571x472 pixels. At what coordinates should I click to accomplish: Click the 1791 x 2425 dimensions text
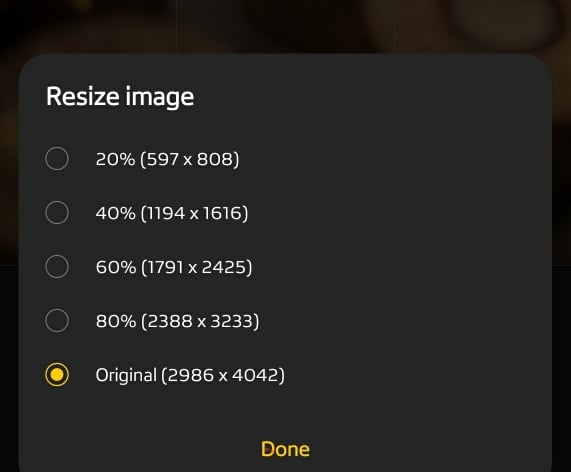[196, 267]
